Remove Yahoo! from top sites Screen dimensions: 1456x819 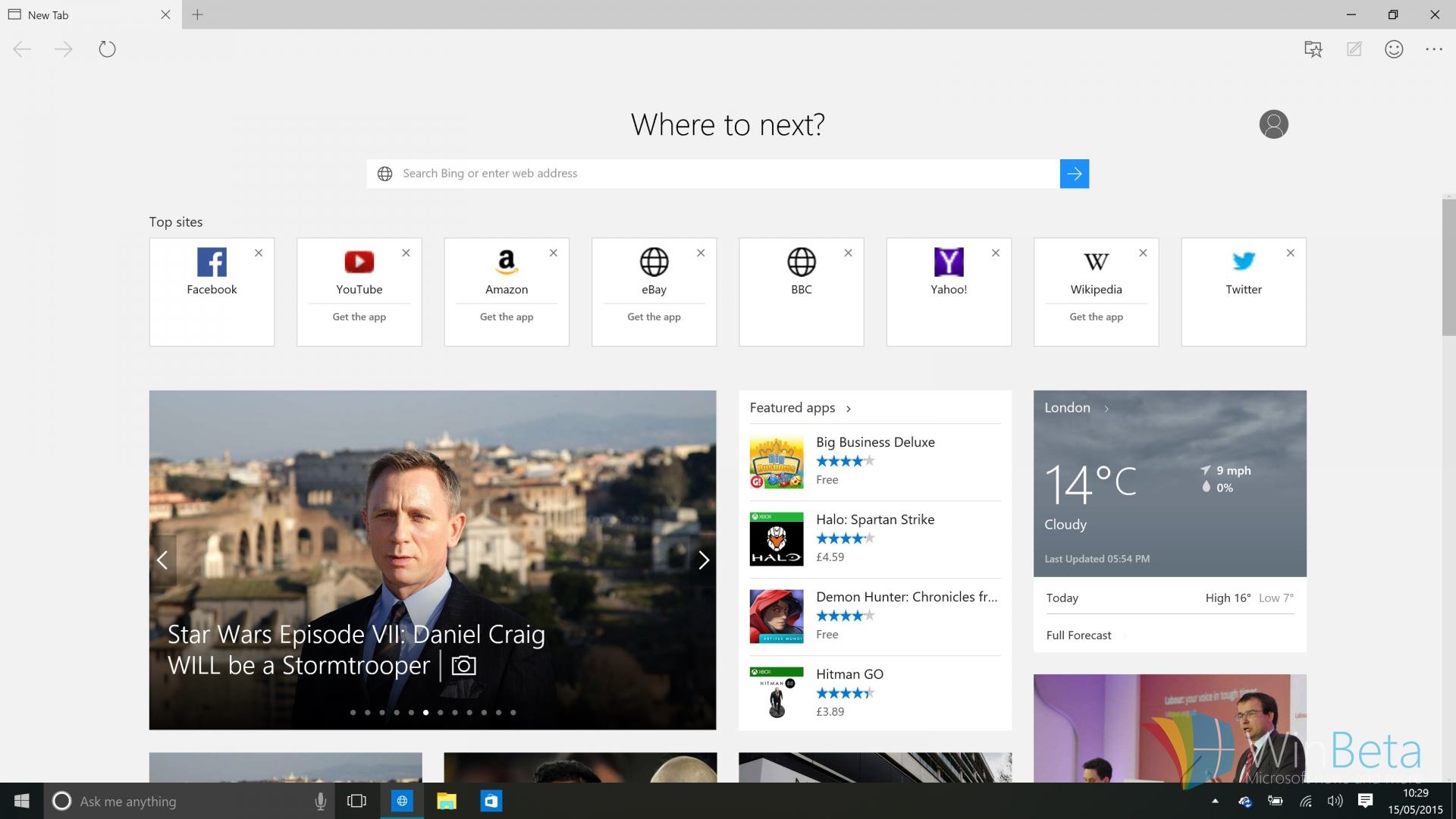[996, 253]
